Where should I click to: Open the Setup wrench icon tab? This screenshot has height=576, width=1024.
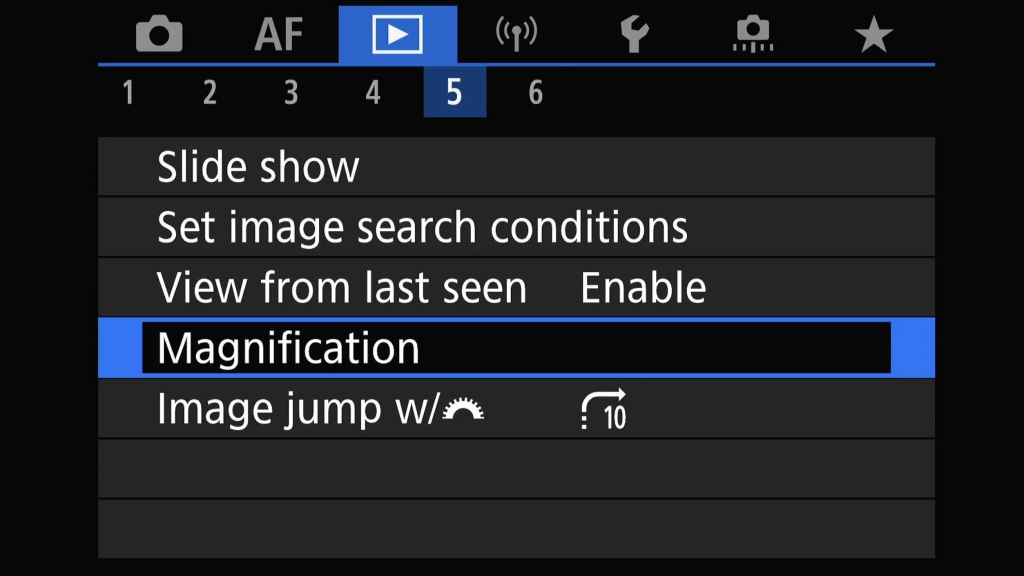[634, 35]
